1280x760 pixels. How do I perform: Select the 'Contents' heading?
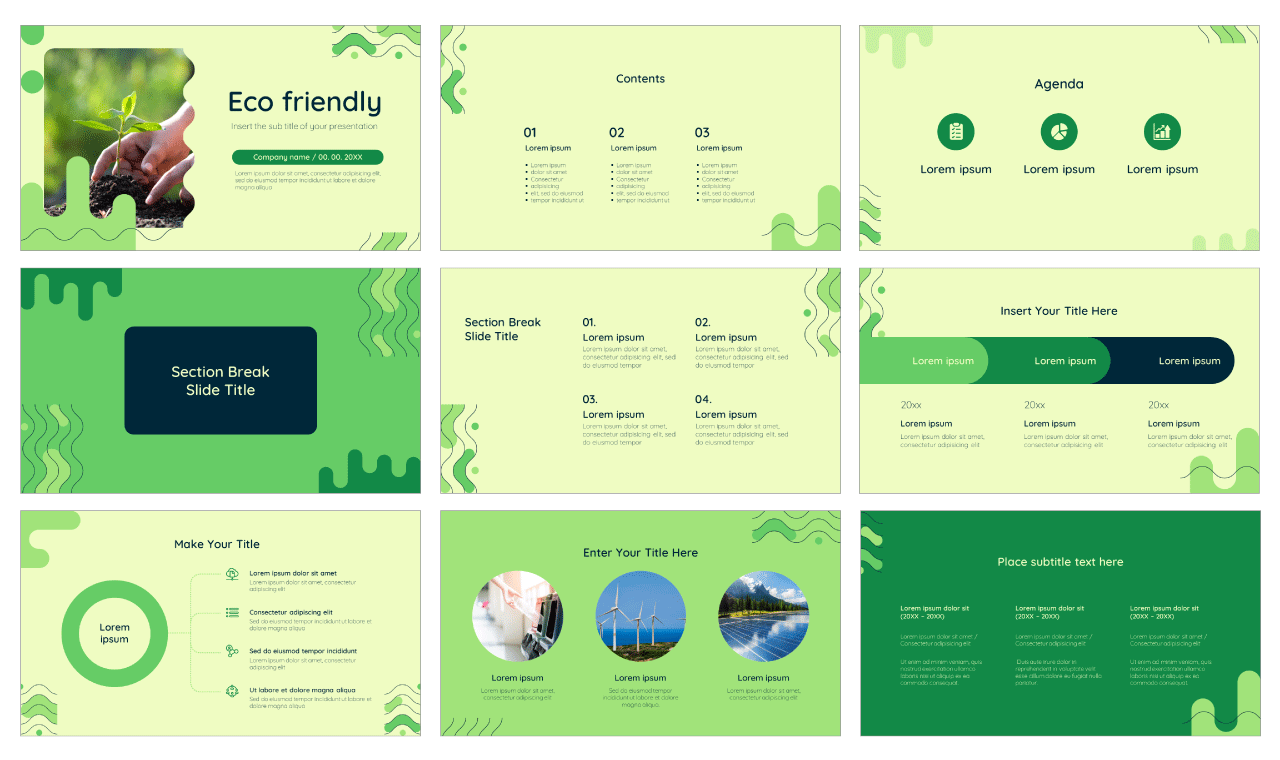pyautogui.click(x=640, y=79)
